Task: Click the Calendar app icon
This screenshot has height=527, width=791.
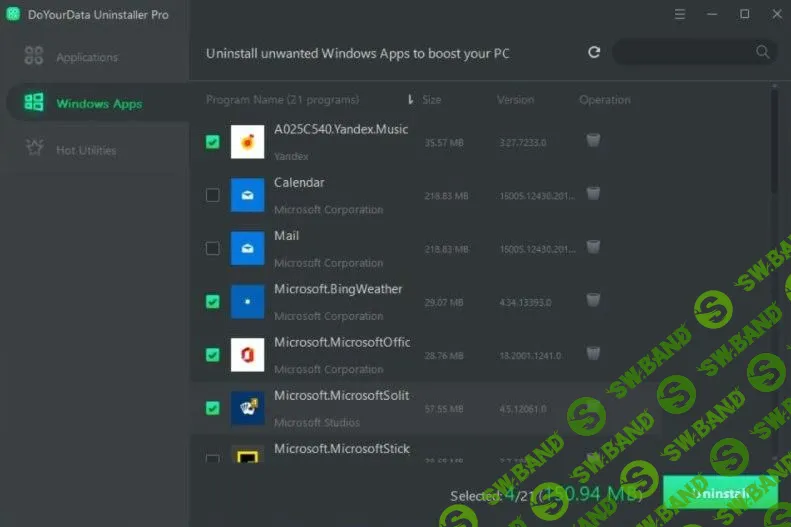Action: 247,195
